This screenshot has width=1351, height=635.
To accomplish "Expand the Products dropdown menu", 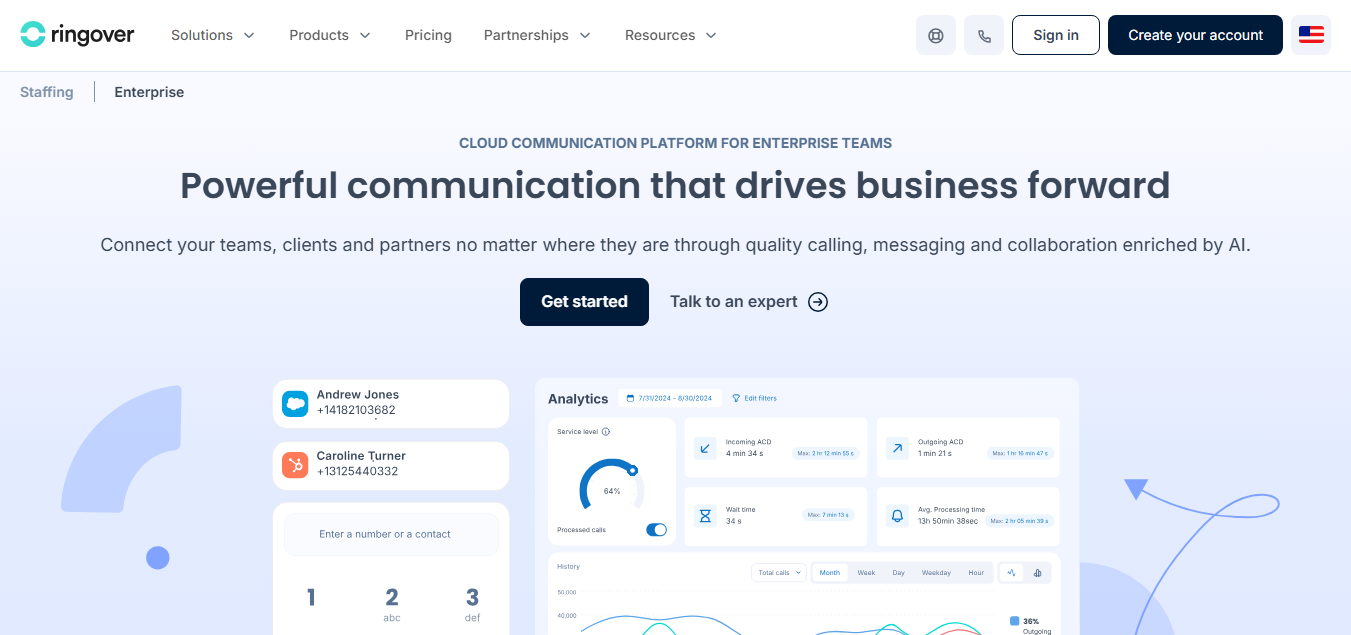I will coord(329,35).
